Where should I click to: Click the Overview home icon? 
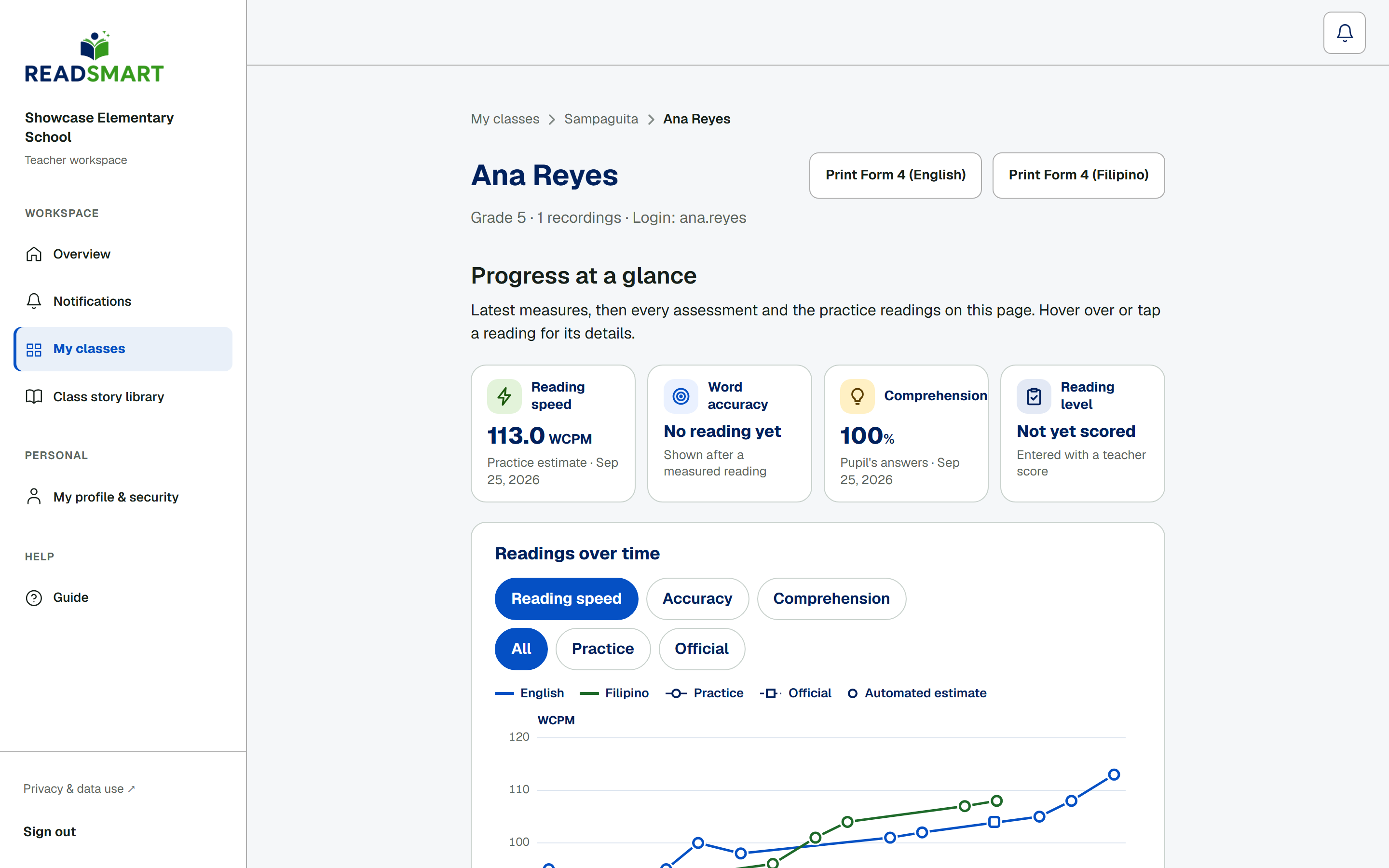pyautogui.click(x=34, y=254)
